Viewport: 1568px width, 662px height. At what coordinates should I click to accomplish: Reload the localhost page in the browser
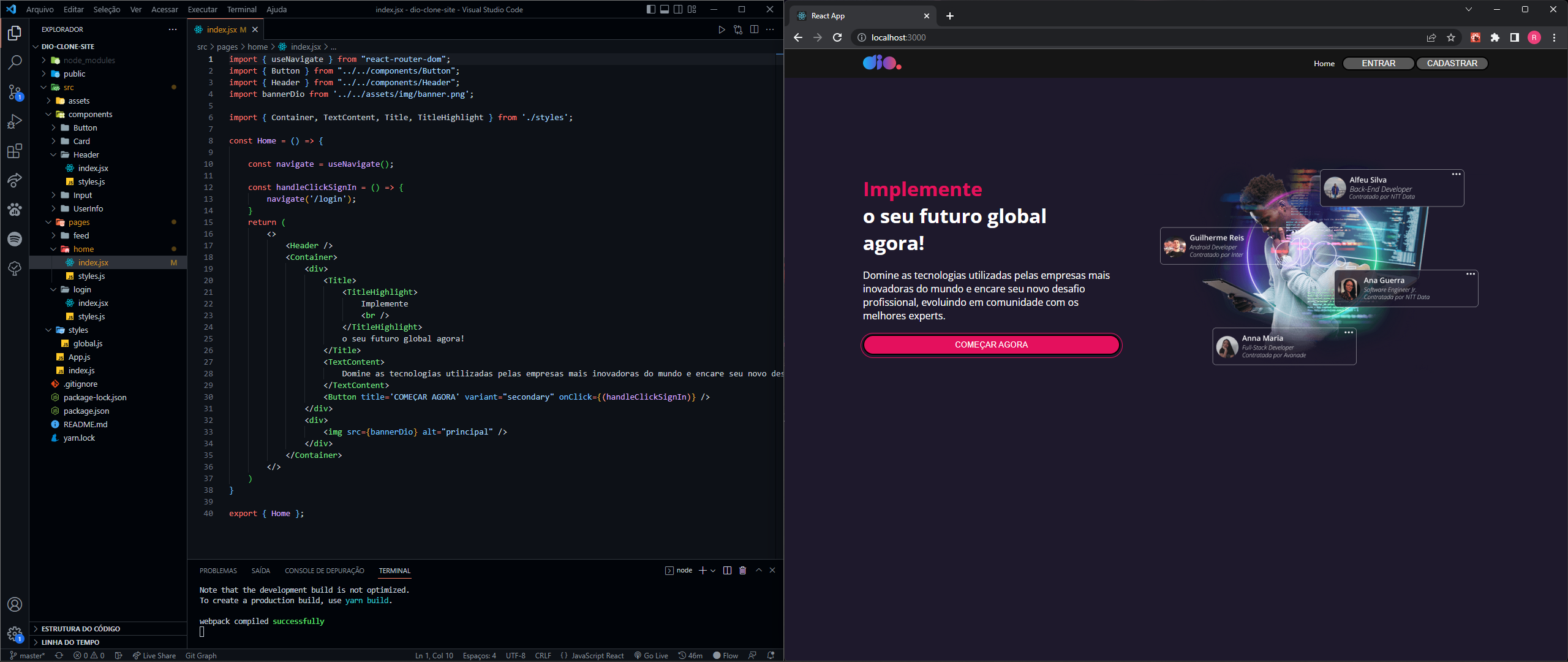tap(837, 37)
